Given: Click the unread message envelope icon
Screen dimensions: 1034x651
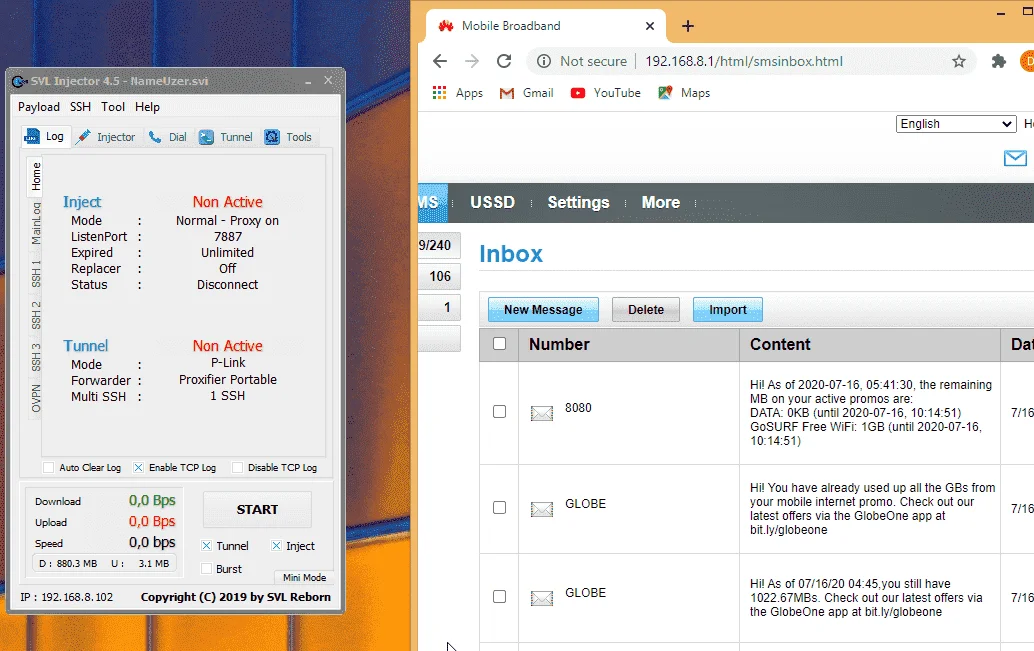Looking at the screenshot, I should (1015, 158).
